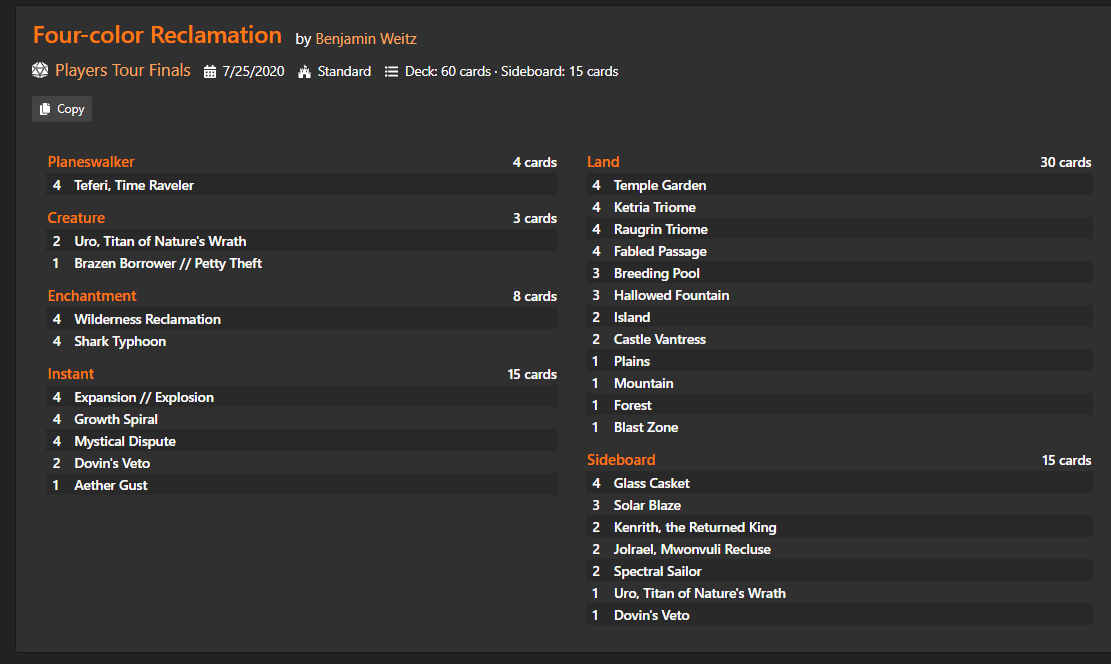Open the Blast Zone land card
The image size is (1111, 664).
pos(645,427)
